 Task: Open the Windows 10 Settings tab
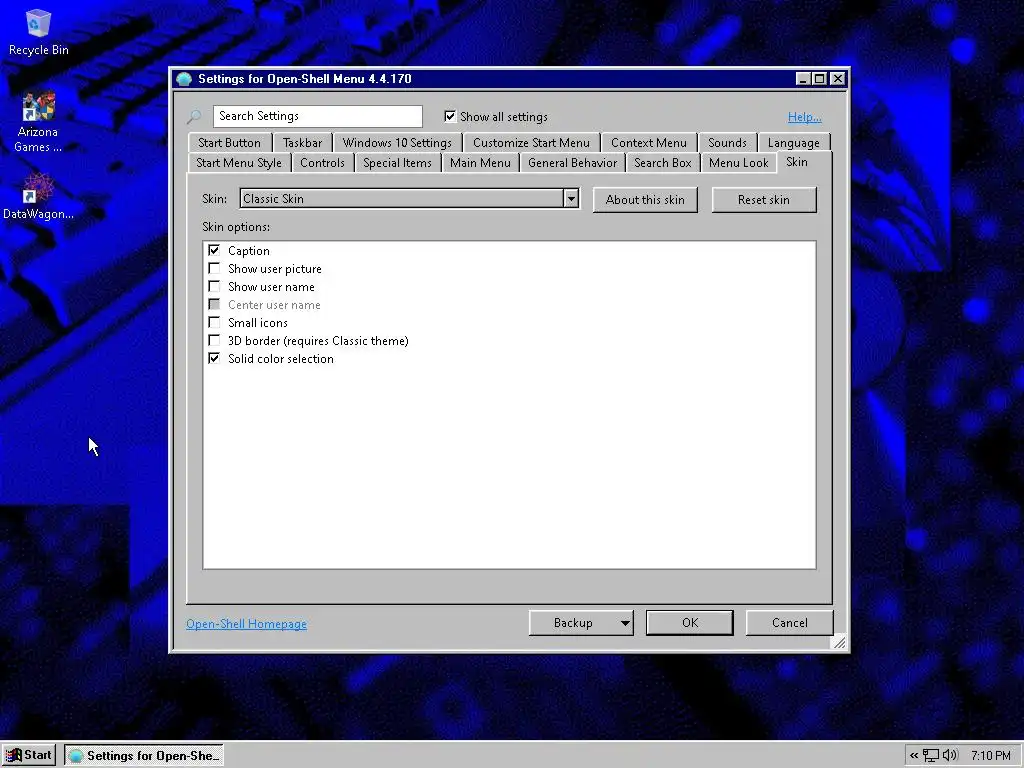point(397,142)
